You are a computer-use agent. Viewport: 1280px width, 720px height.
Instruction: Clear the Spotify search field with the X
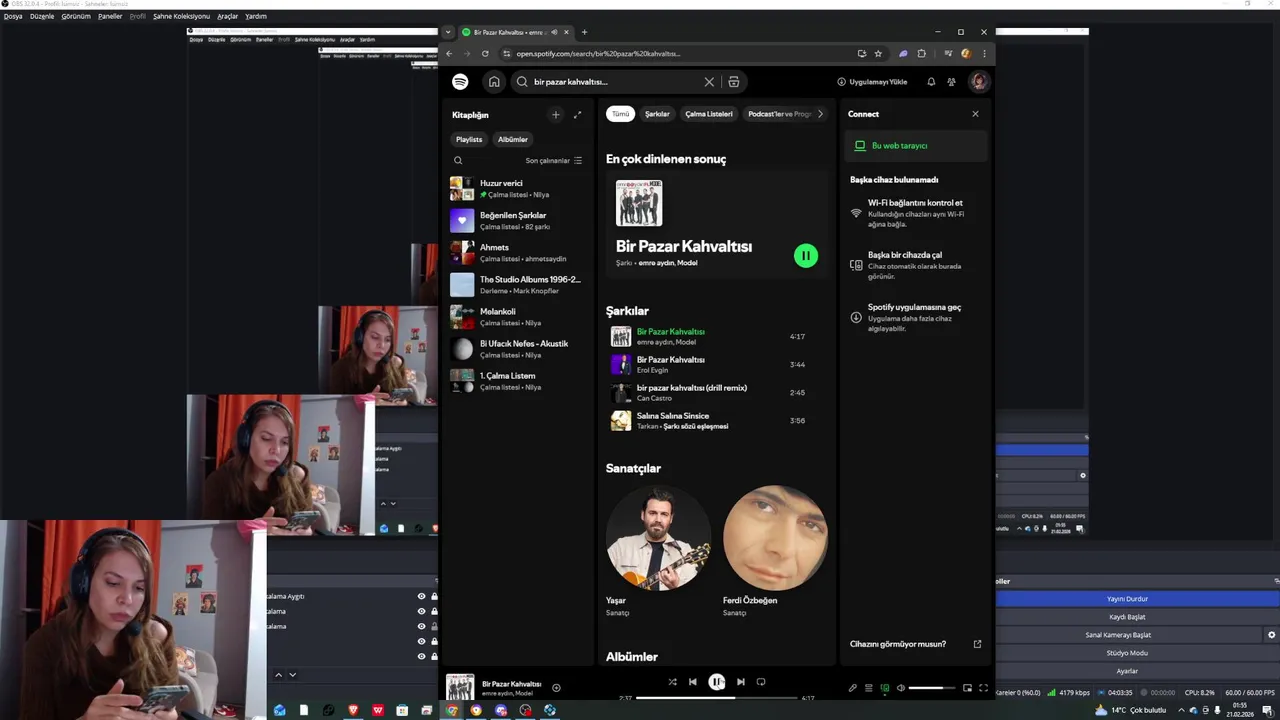tap(709, 82)
